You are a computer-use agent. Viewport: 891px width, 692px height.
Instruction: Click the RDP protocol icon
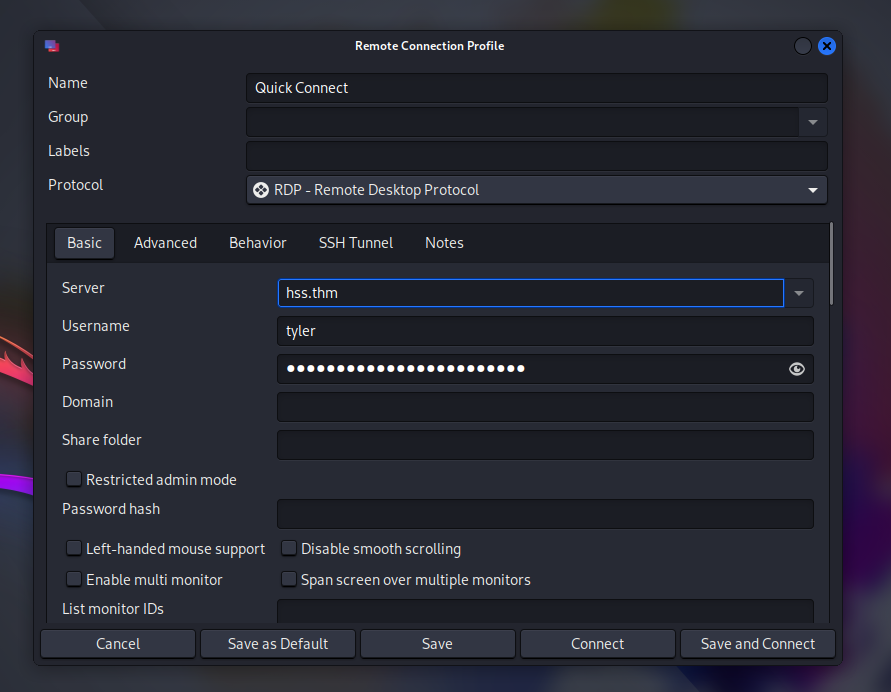[x=261, y=190]
